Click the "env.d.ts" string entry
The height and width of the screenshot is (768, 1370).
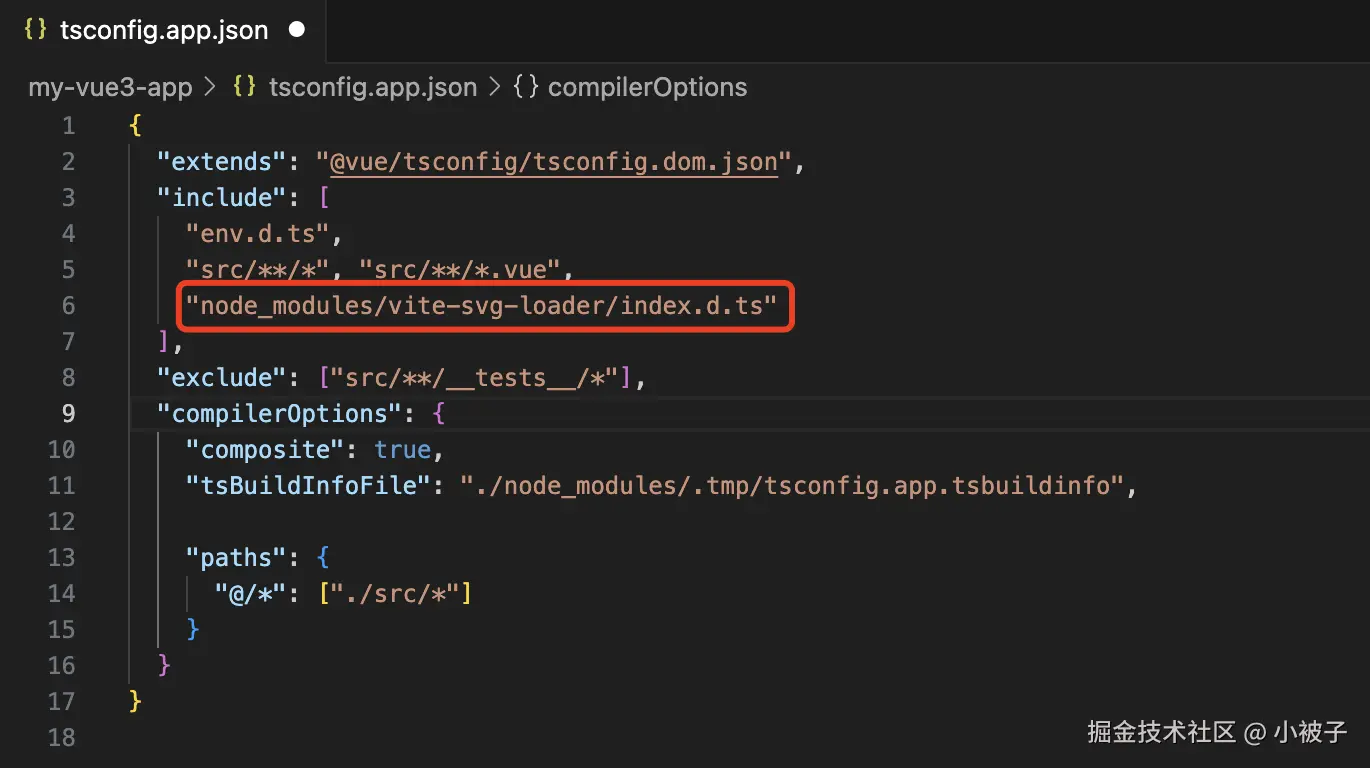(x=257, y=234)
